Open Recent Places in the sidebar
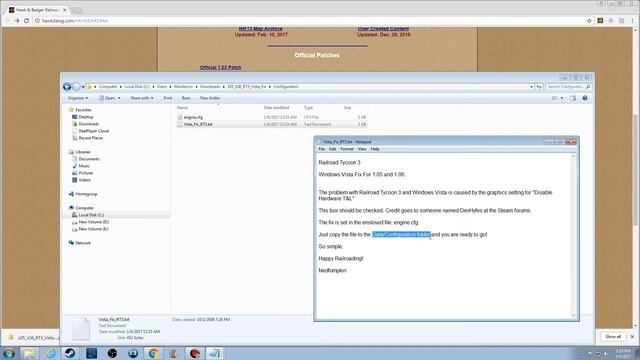The height and width of the screenshot is (360, 640). click(91, 138)
